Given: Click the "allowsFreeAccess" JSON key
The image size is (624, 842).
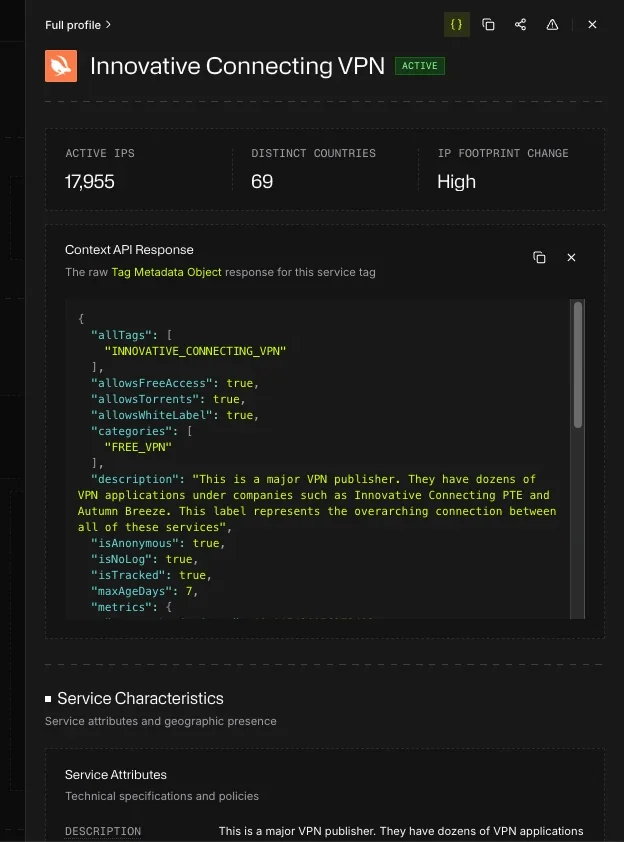Looking at the screenshot, I should (x=152, y=383).
